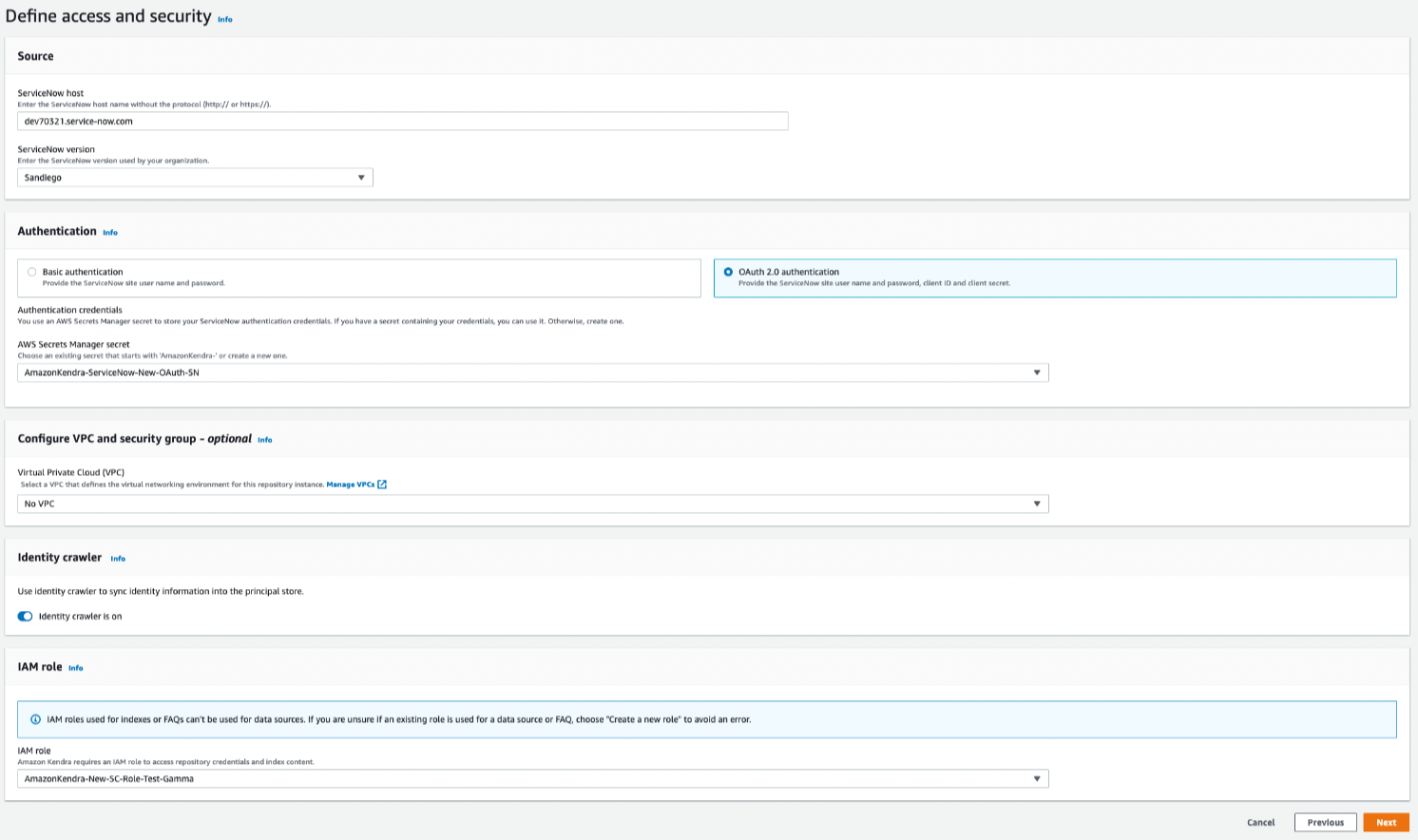The width and height of the screenshot is (1418, 840).
Task: Open Info link next to Identity crawler heading
Action: [118, 559]
